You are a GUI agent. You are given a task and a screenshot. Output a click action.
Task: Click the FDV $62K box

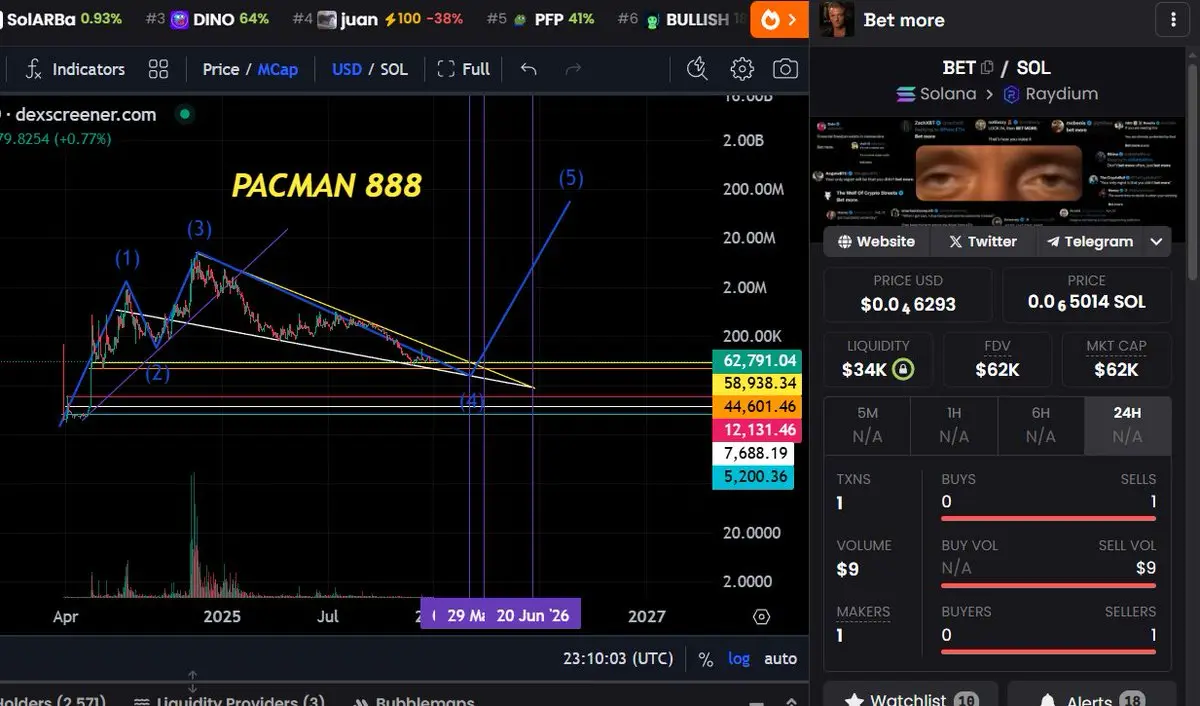(997, 360)
